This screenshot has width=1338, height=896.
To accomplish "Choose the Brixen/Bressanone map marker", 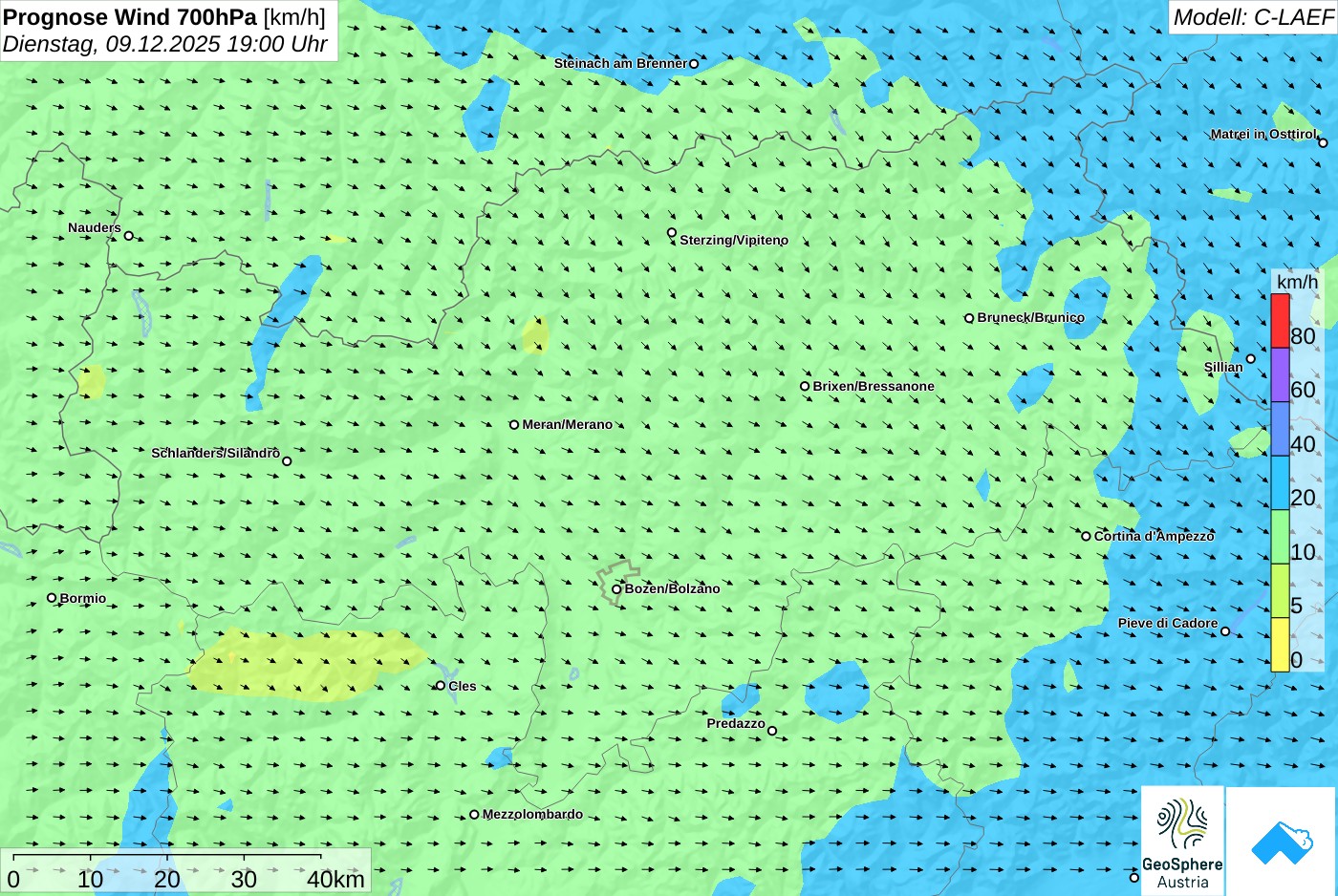I will tap(805, 387).
